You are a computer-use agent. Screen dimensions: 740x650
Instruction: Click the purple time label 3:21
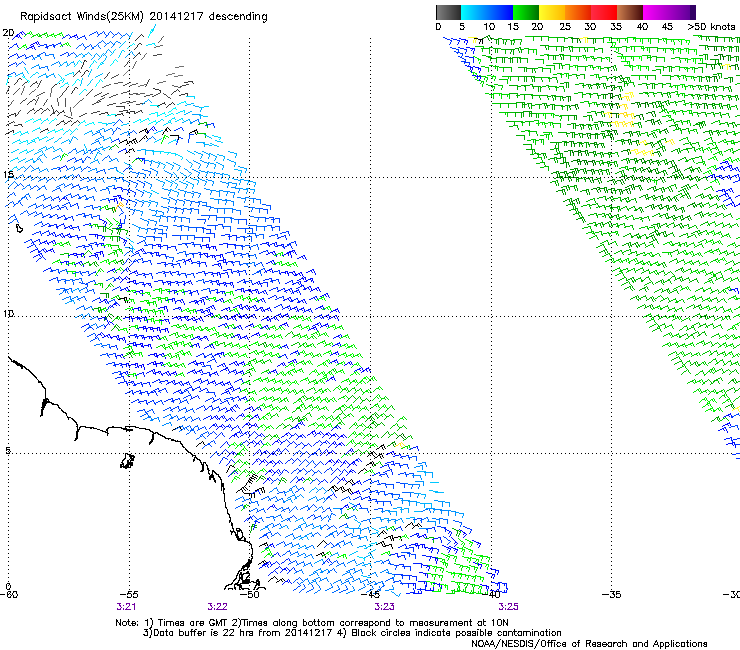[126, 607]
